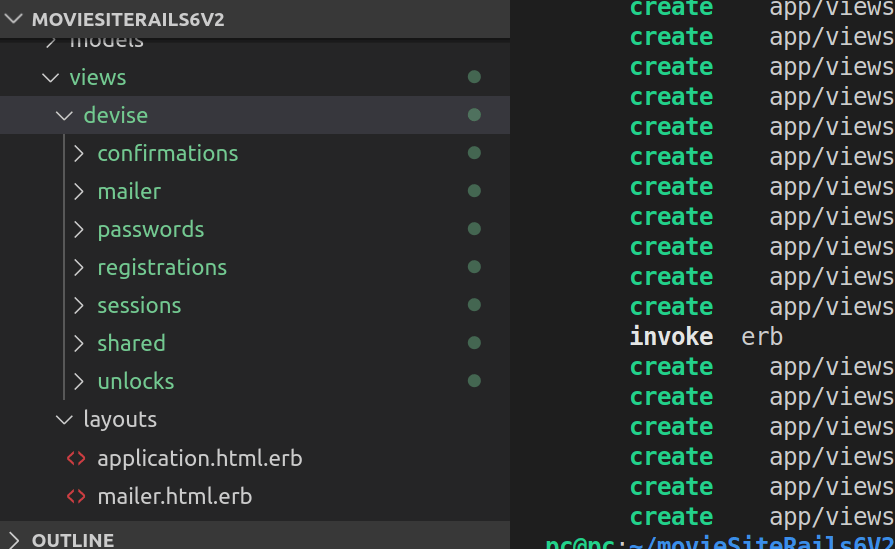The image size is (895, 549).
Task: Click the mailer.html.erb file icon
Action: pos(76,496)
